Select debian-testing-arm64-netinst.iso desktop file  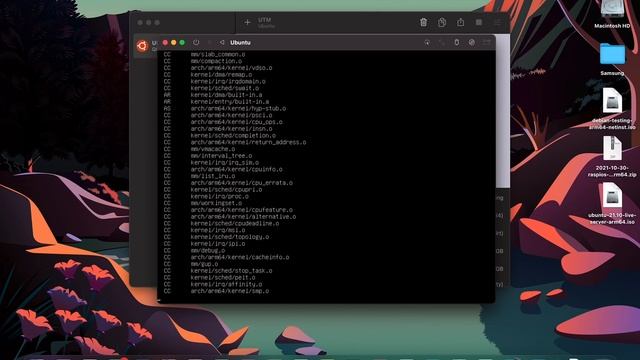612,109
